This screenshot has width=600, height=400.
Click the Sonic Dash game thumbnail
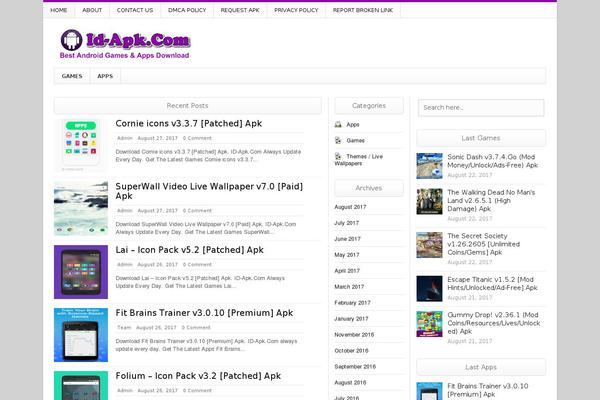[x=429, y=166]
